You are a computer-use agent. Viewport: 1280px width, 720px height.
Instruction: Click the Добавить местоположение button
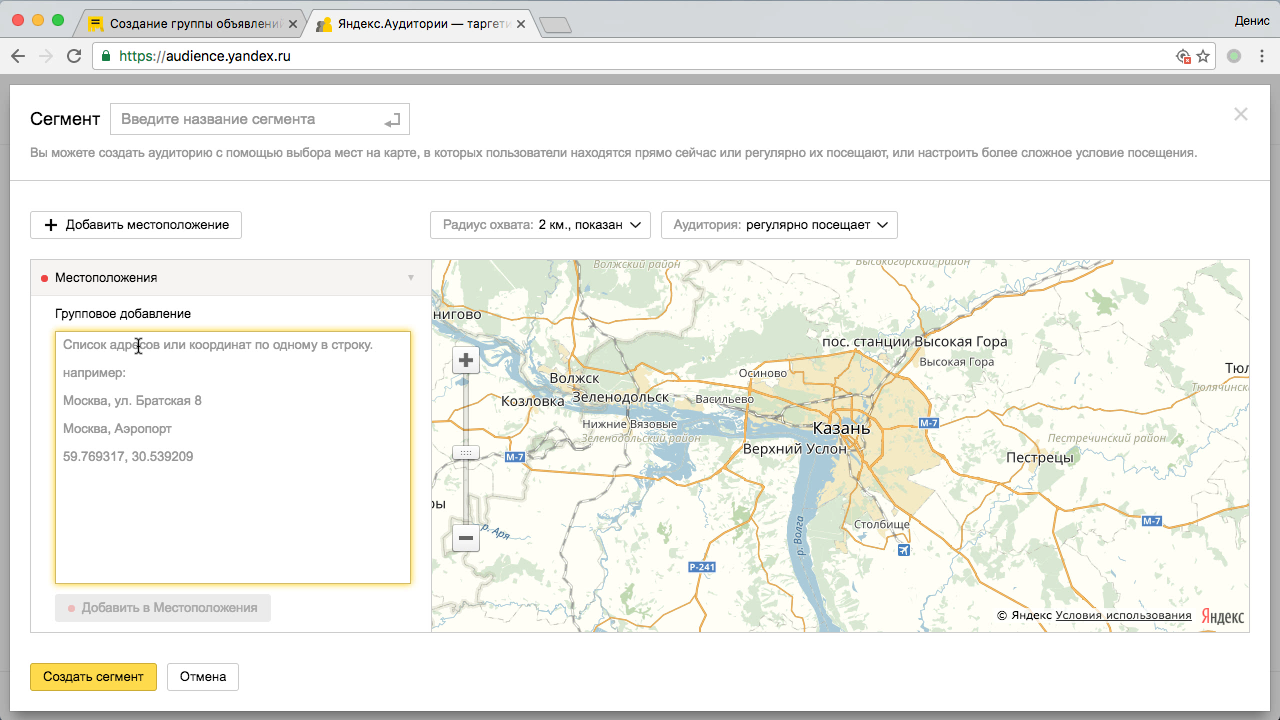(x=136, y=225)
